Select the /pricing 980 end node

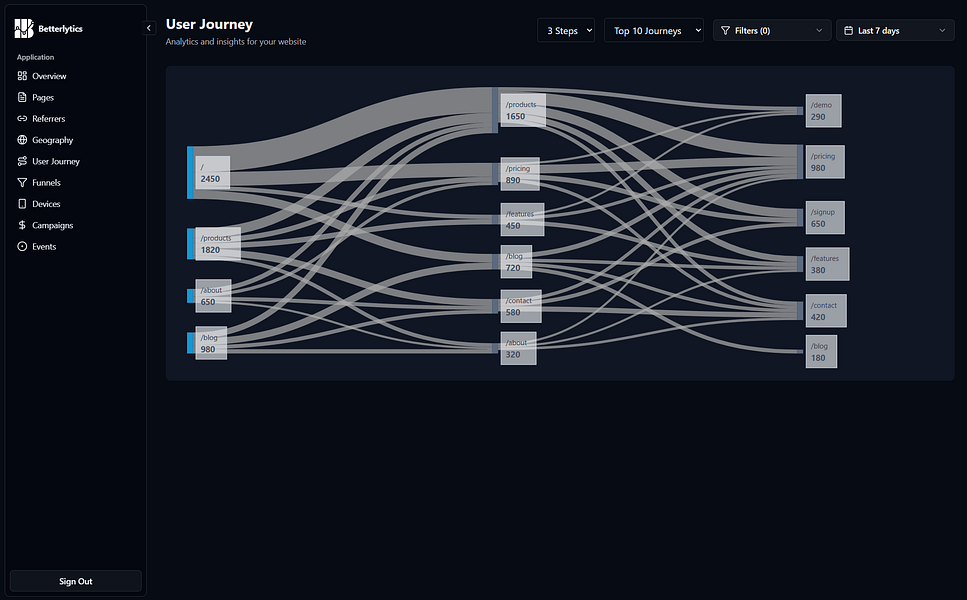[x=825, y=162]
